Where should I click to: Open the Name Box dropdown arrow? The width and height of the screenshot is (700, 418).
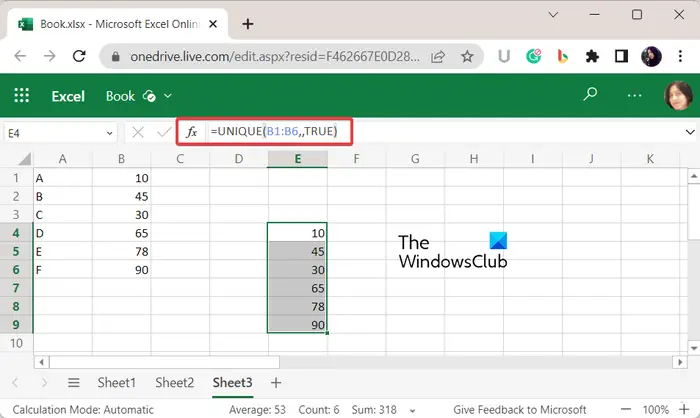pyautogui.click(x=109, y=133)
